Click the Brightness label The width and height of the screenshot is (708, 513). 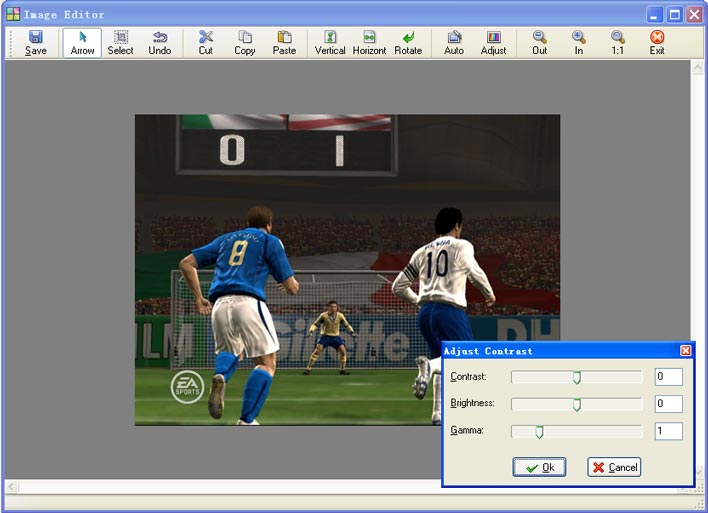(472, 403)
